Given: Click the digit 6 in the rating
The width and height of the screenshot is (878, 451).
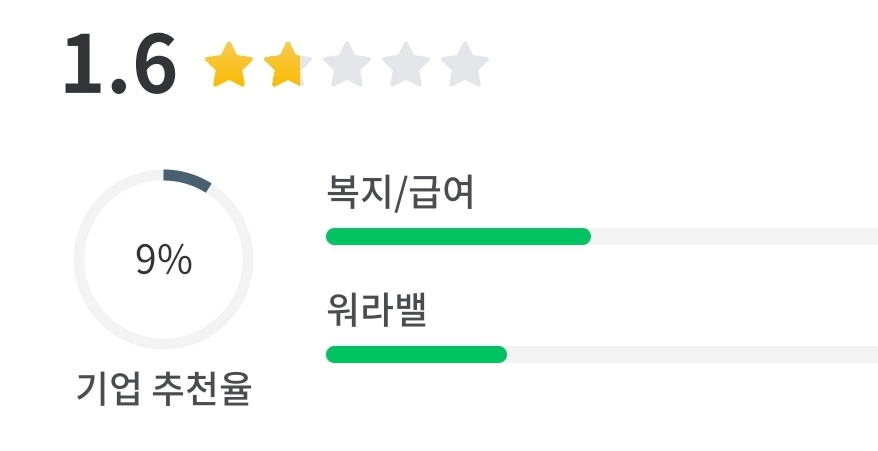Looking at the screenshot, I should pos(150,66).
